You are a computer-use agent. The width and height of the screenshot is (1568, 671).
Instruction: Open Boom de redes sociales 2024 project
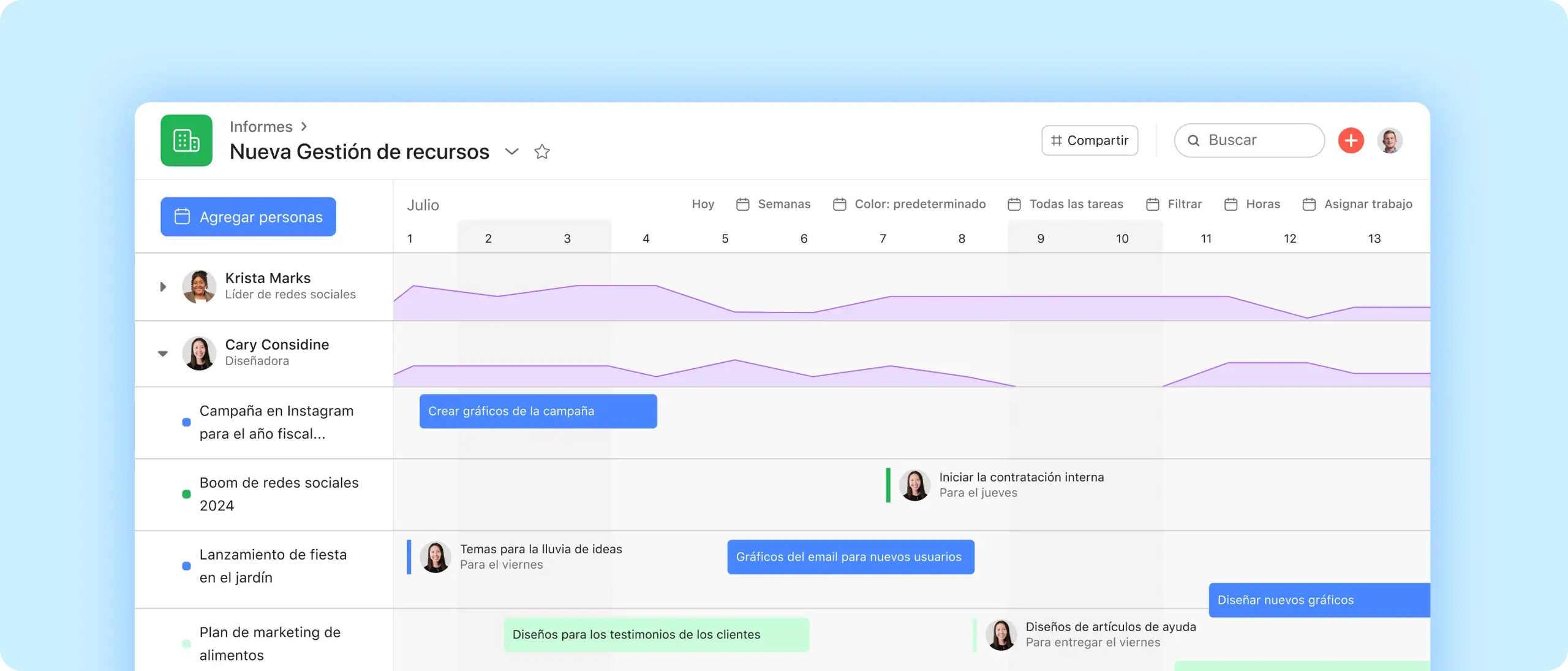click(x=279, y=494)
